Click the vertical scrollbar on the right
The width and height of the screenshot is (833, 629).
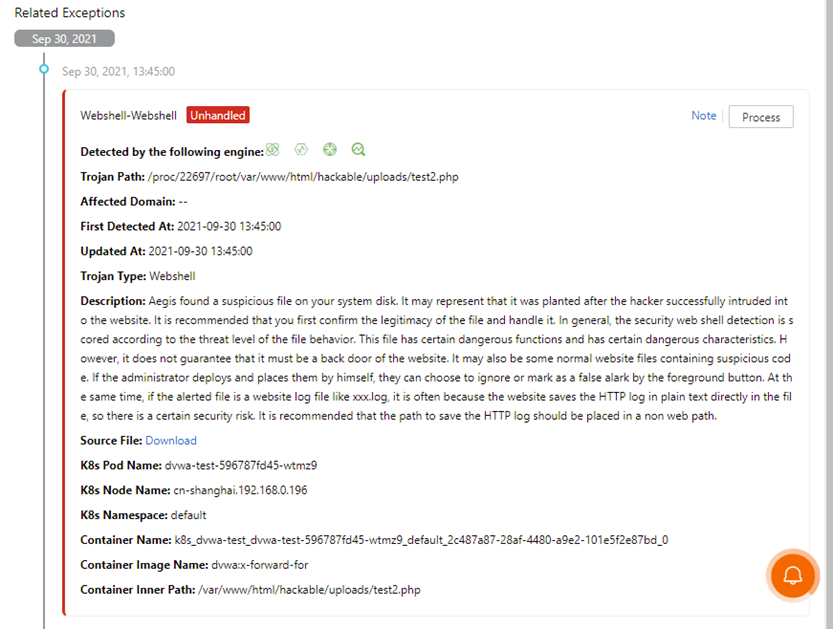pos(828,314)
